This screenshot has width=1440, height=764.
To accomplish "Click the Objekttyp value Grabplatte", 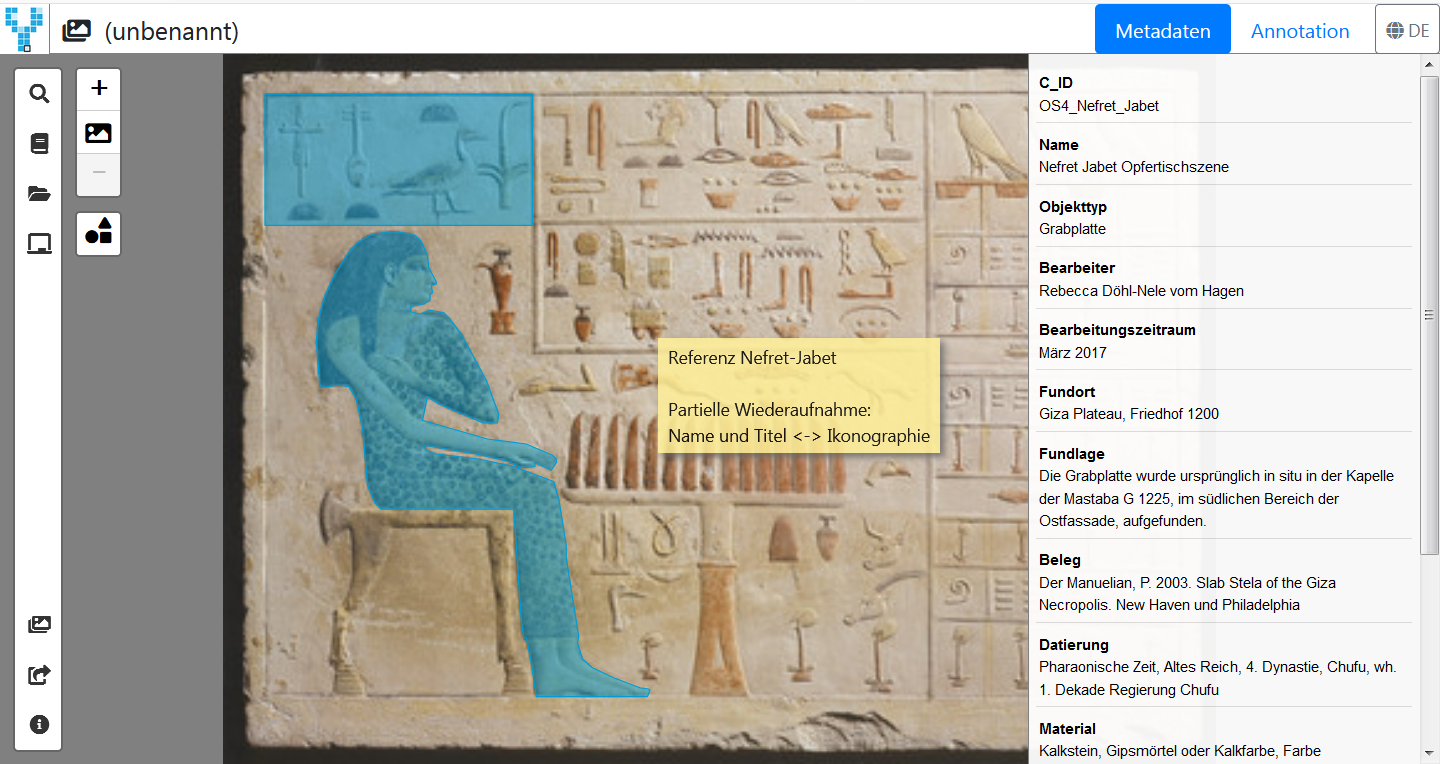I will 1072,229.
